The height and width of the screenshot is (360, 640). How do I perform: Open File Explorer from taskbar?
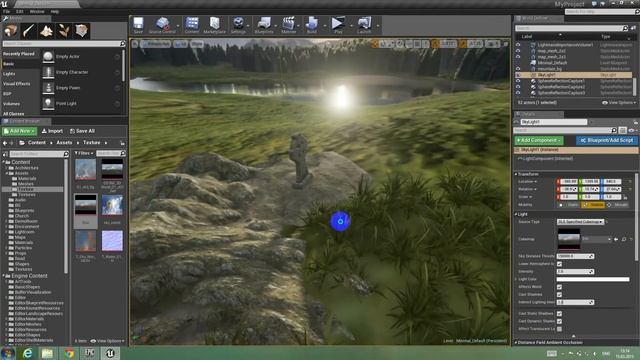pos(47,353)
